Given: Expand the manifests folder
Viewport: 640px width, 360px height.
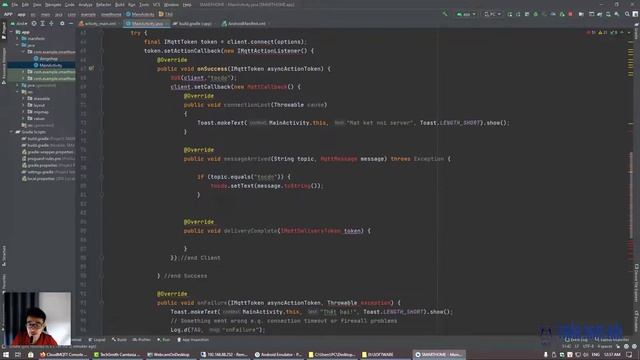Looking at the screenshot, I should [18, 39].
